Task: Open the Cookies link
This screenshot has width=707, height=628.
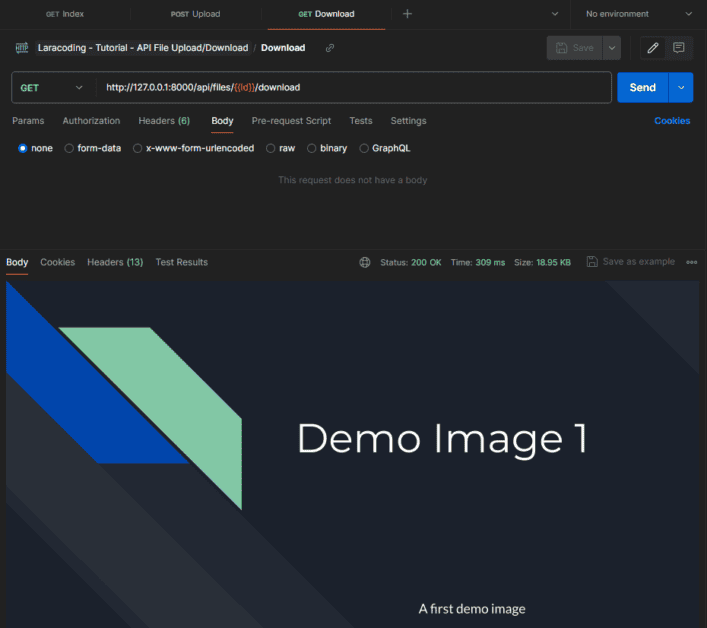Action: coord(672,121)
